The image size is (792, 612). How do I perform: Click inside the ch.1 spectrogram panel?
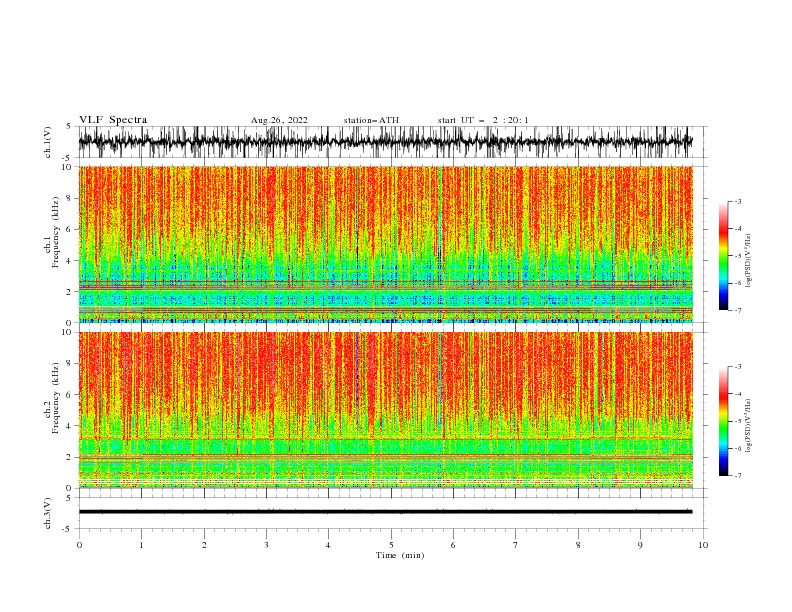coord(385,244)
